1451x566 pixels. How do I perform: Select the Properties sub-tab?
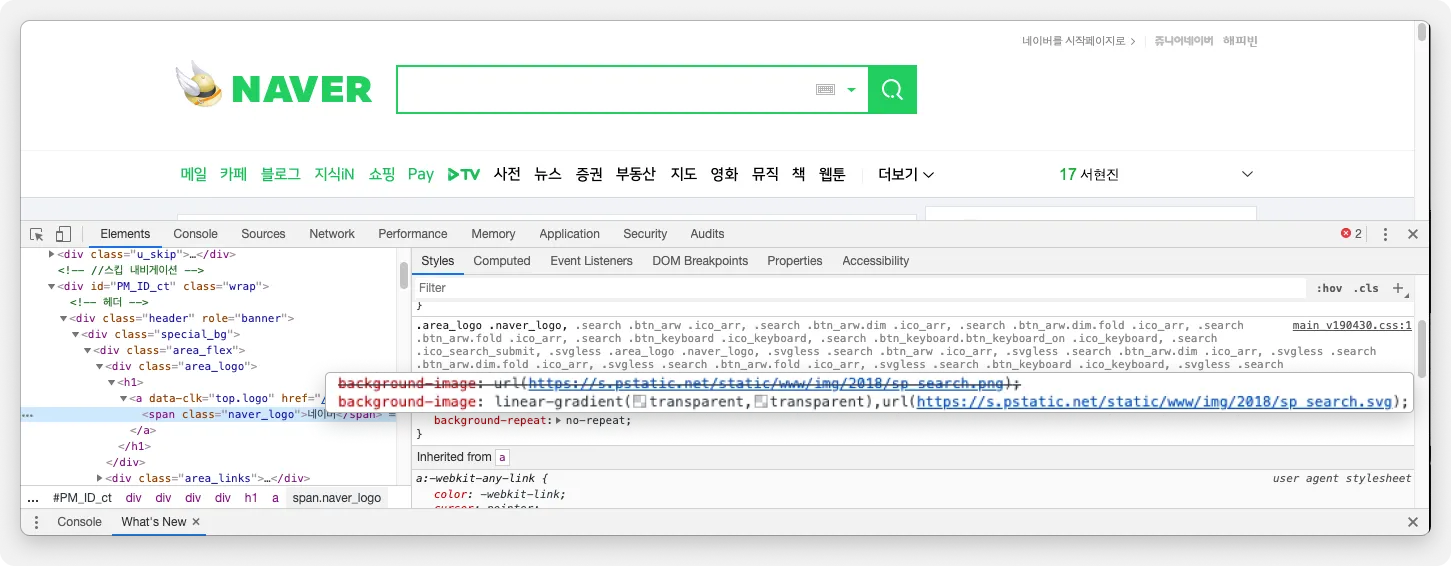[x=795, y=261]
